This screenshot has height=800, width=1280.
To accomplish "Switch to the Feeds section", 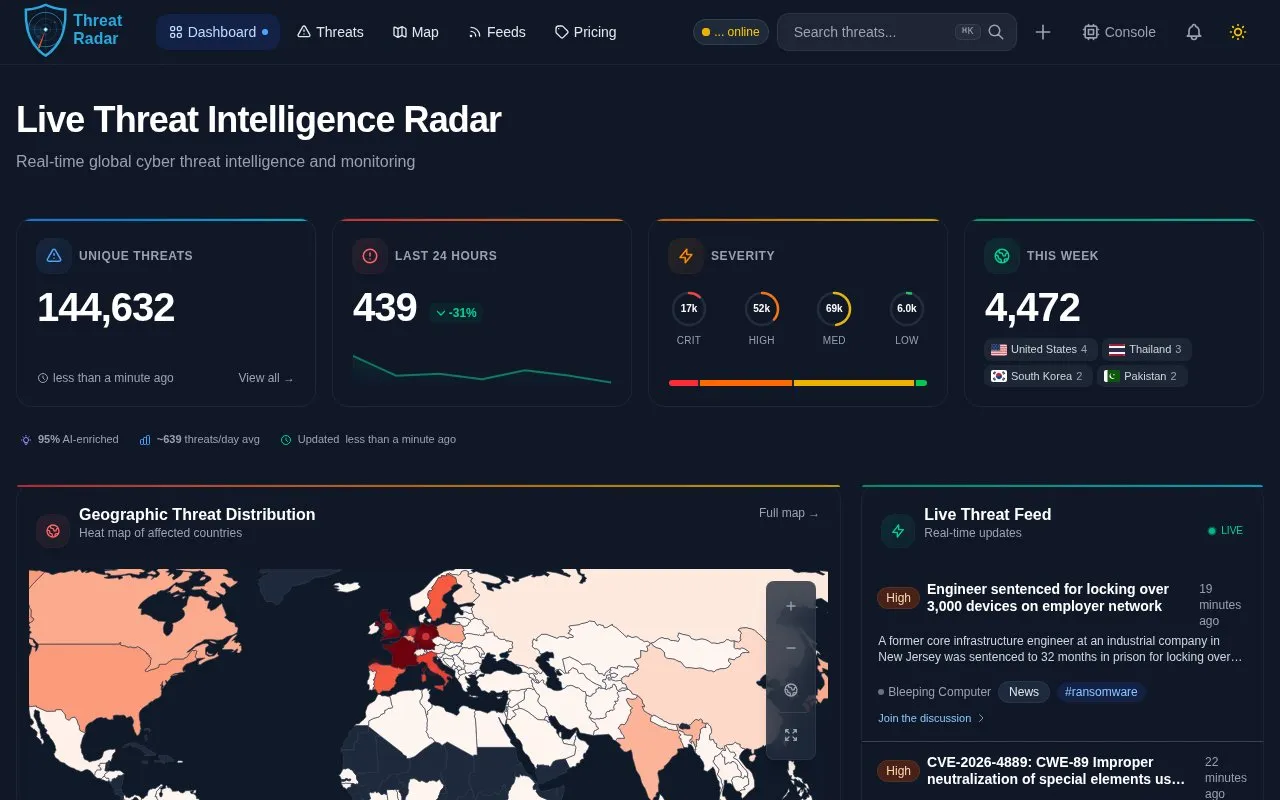I will tap(496, 32).
